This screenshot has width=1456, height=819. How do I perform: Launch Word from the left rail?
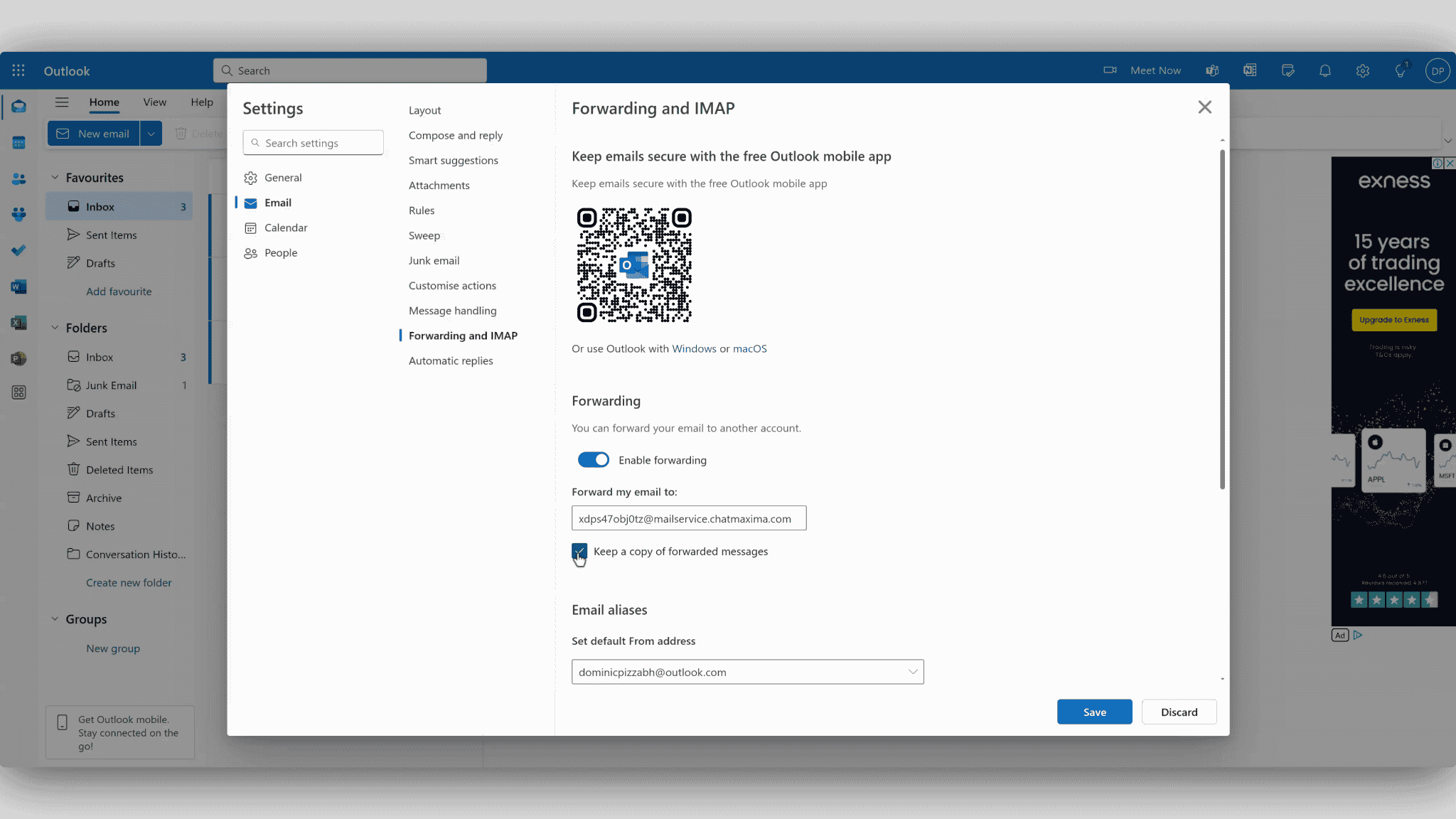click(18, 287)
